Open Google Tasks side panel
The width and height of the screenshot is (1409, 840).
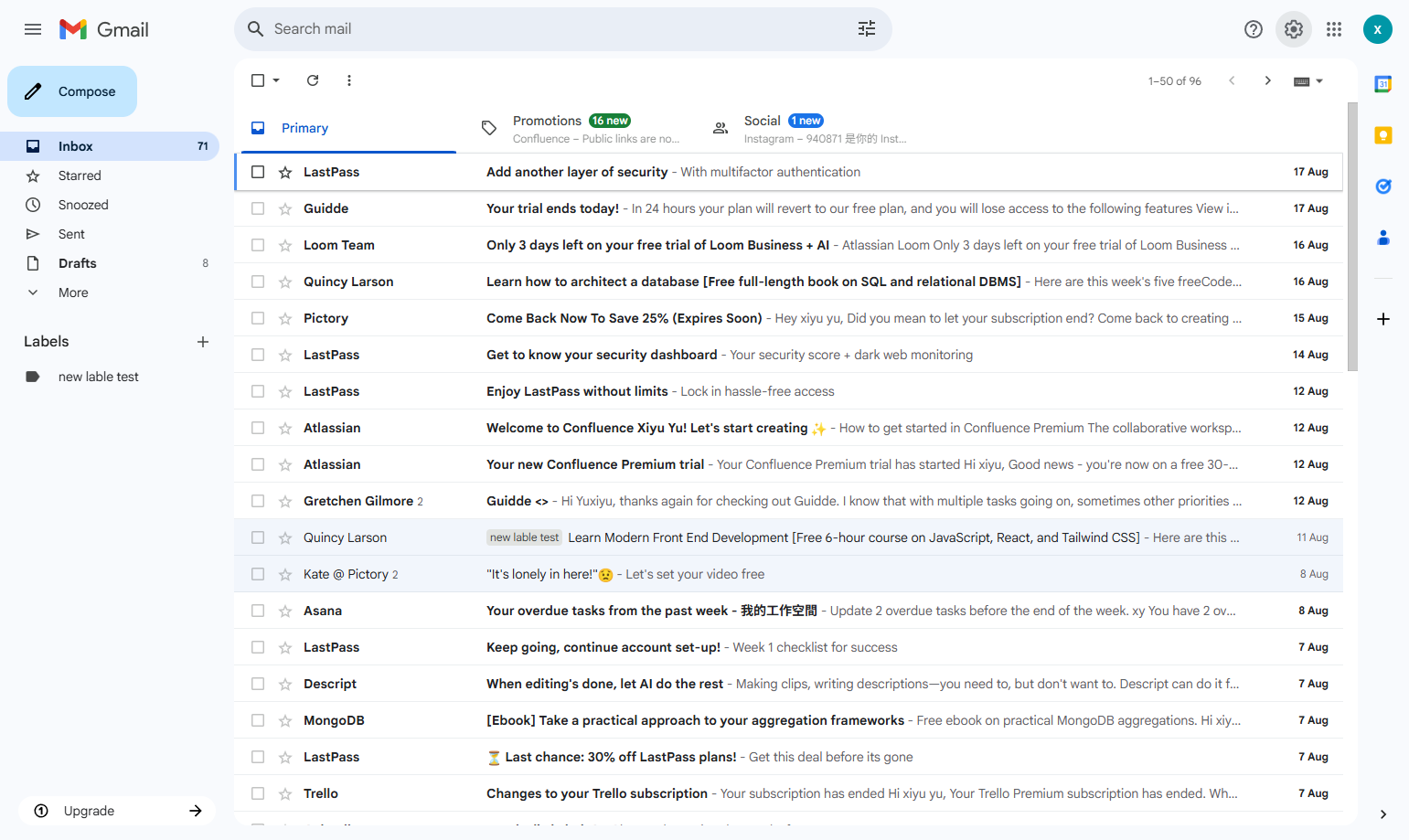(1383, 186)
